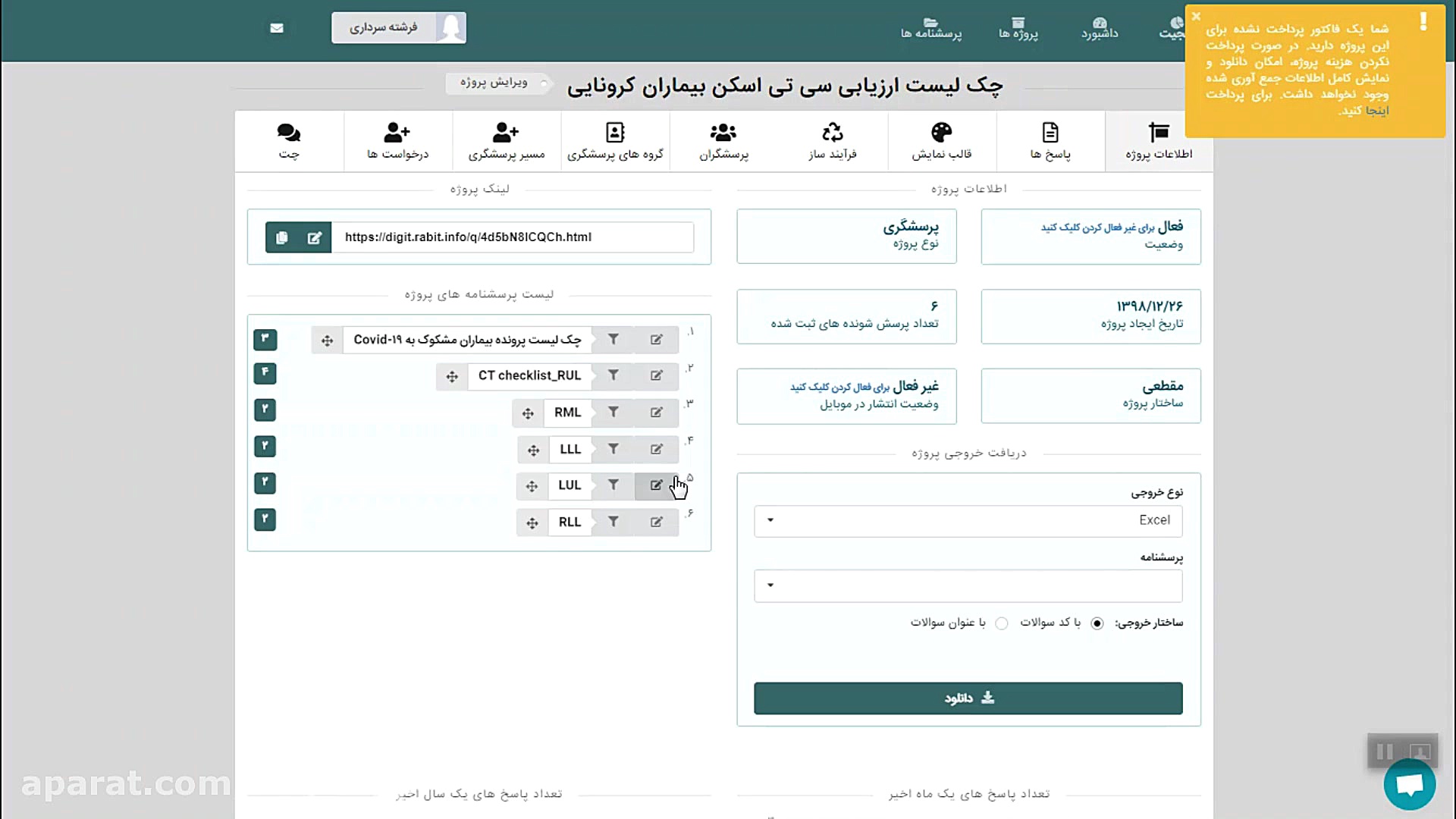Viewport: 1456px width, 819px height.
Task: Open filter icon for Covid-19 checklist row
Action: point(613,340)
